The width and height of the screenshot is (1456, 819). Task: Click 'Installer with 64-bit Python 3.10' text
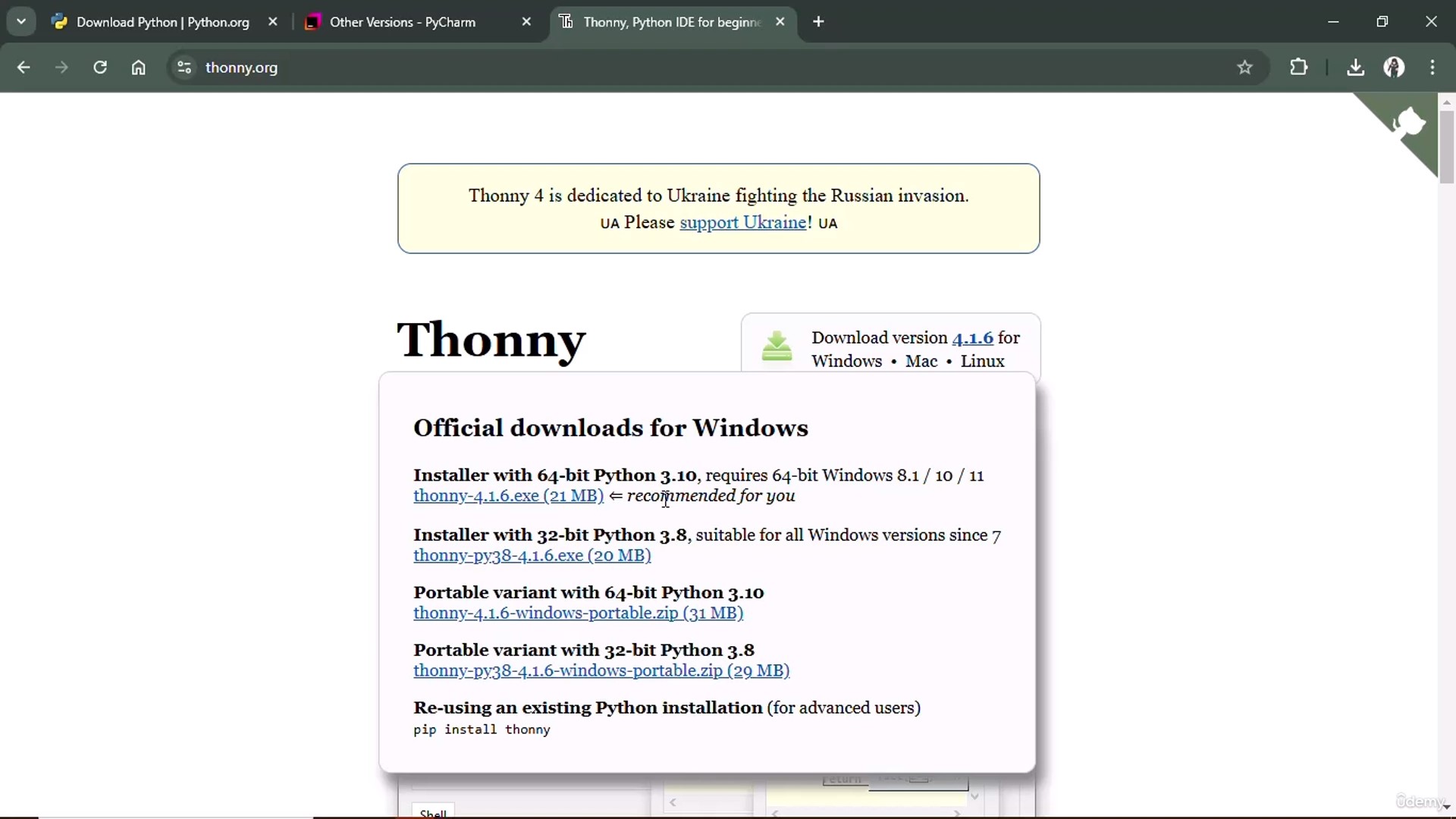pos(554,475)
